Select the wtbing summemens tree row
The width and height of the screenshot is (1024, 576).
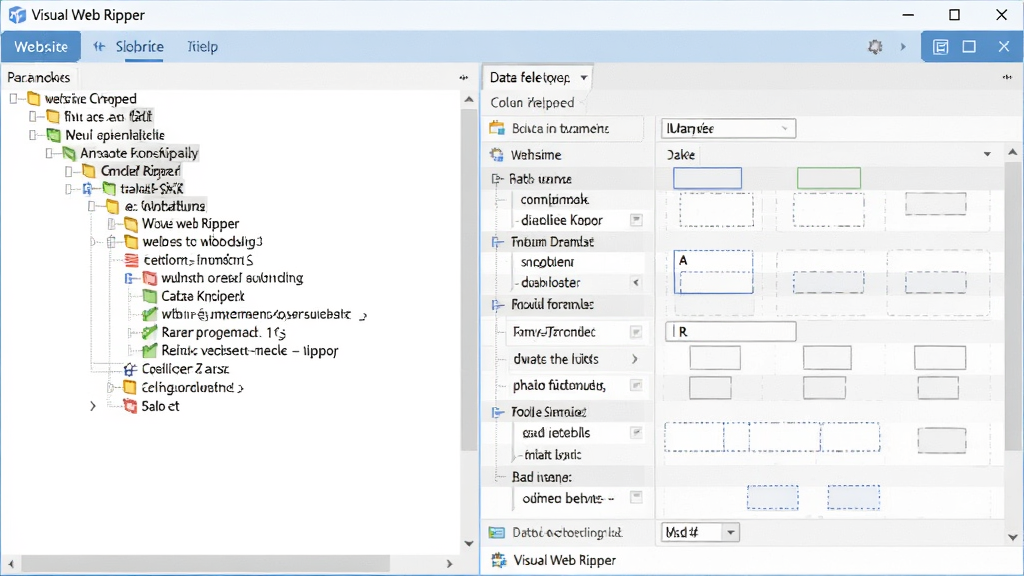255,314
